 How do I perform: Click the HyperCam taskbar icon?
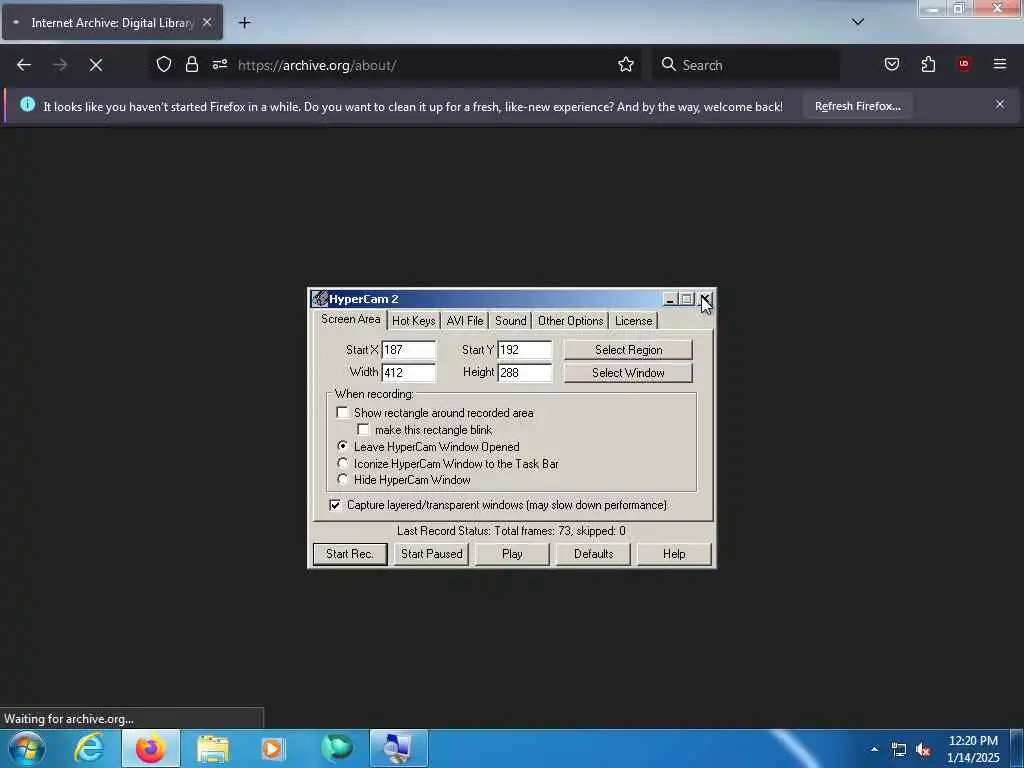pyautogui.click(x=398, y=748)
